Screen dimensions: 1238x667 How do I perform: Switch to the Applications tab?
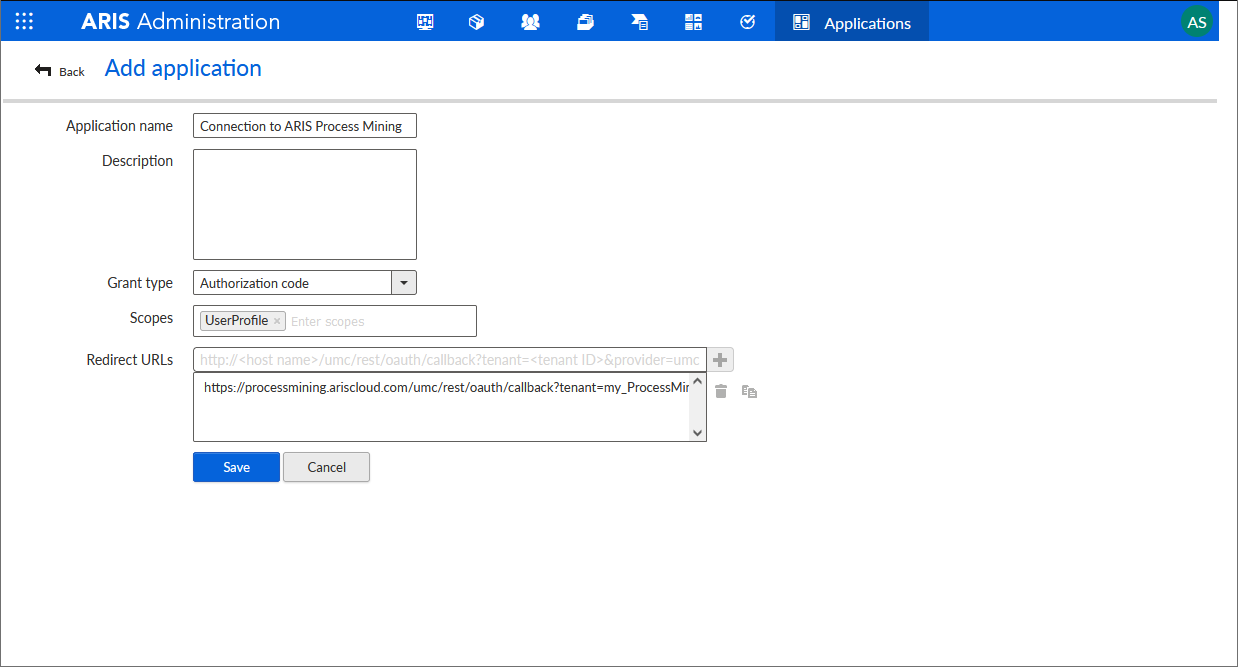[x=852, y=22]
